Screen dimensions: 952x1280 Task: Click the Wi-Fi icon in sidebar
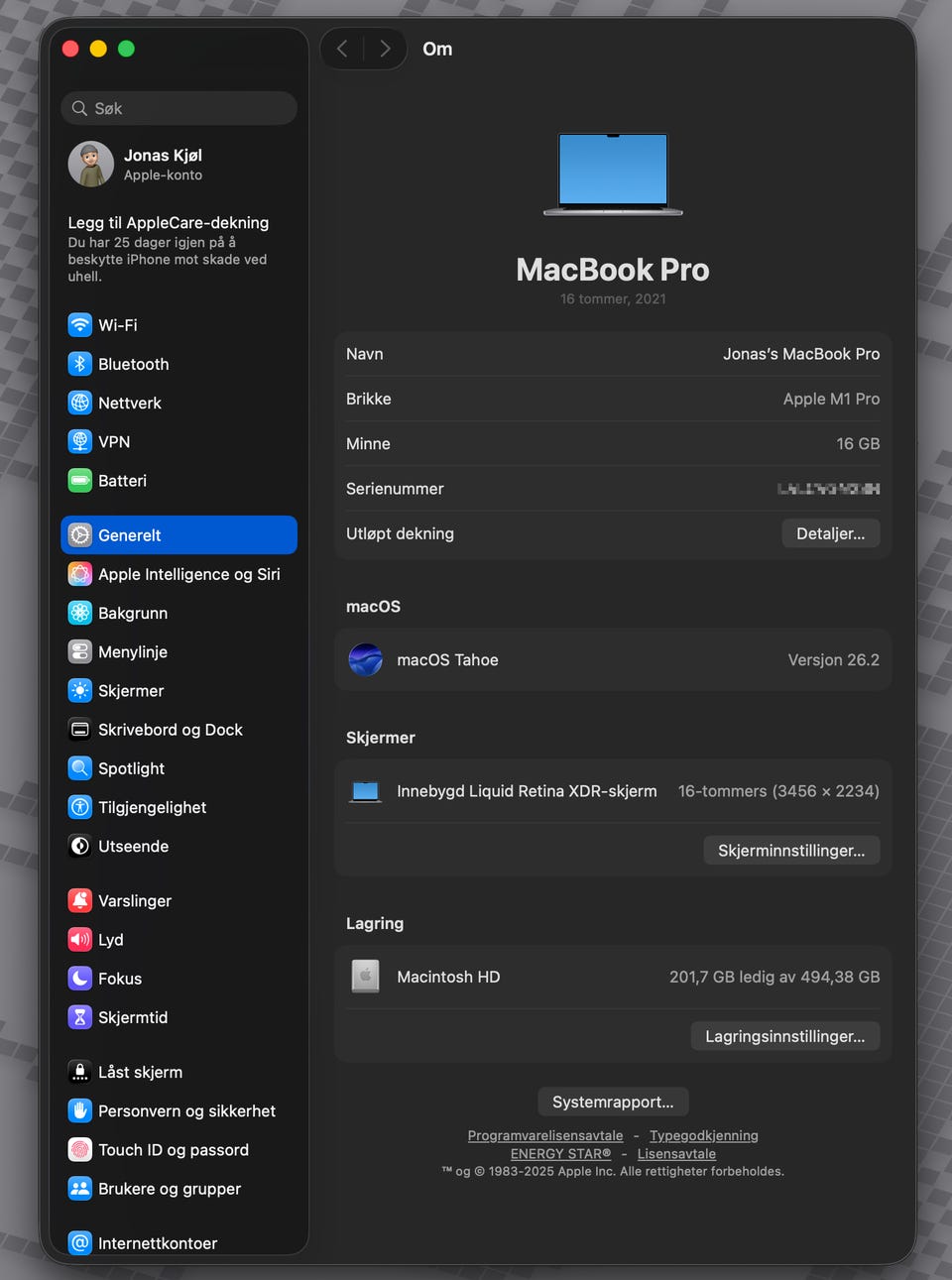coord(80,325)
